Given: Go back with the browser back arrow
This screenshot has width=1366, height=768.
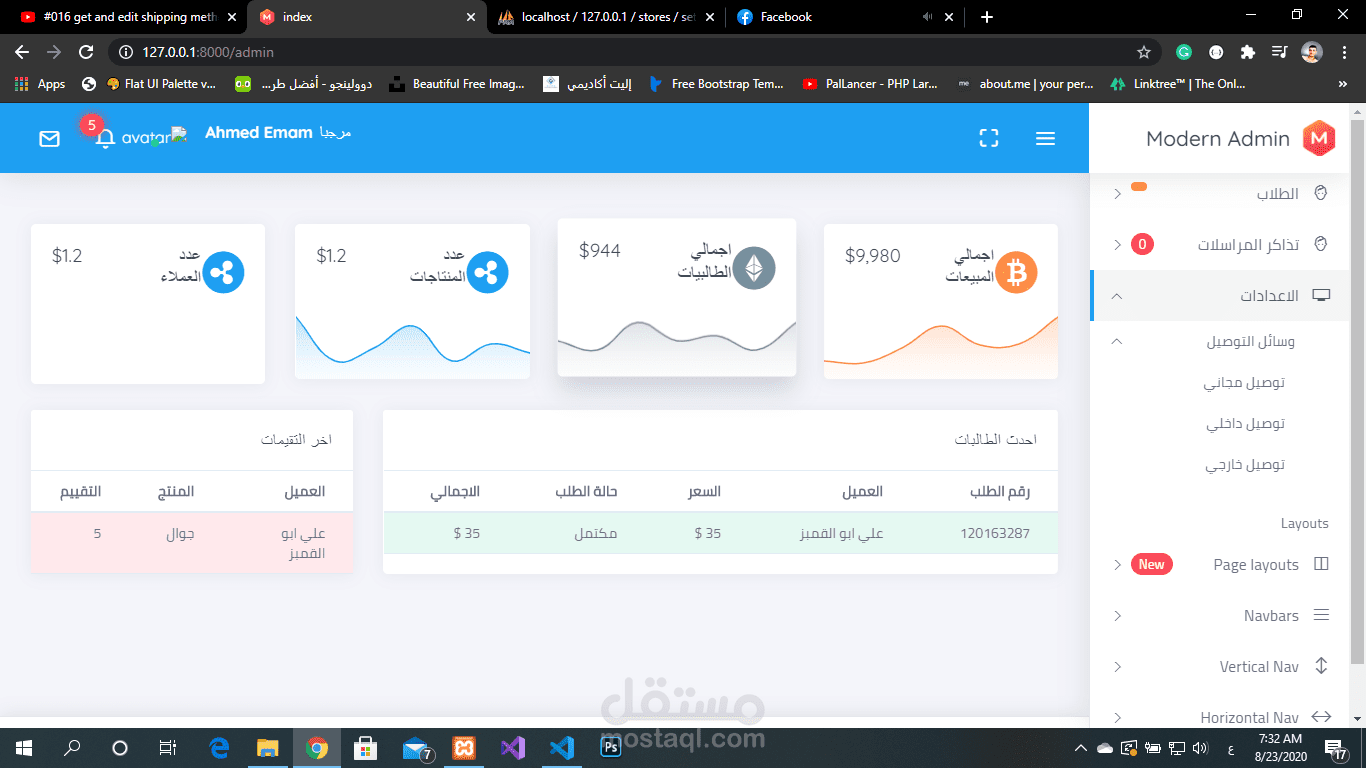Looking at the screenshot, I should coord(22,52).
